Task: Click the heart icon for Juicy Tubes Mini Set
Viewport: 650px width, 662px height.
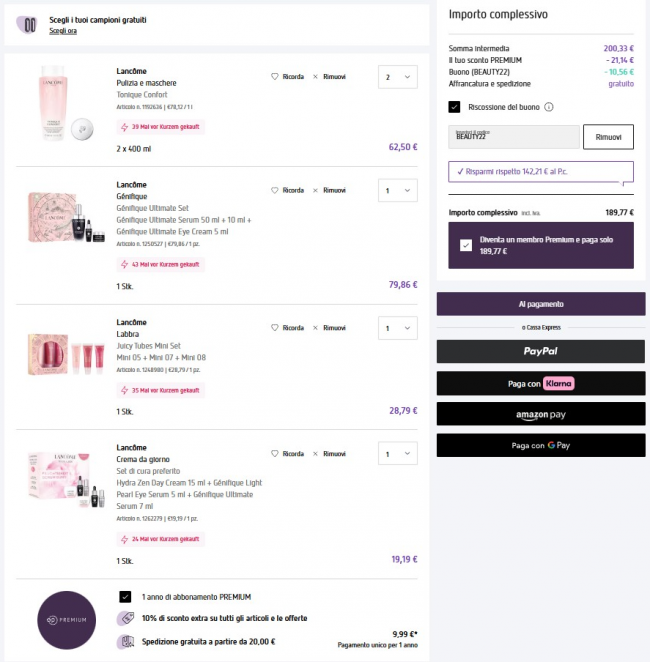Action: 275,328
